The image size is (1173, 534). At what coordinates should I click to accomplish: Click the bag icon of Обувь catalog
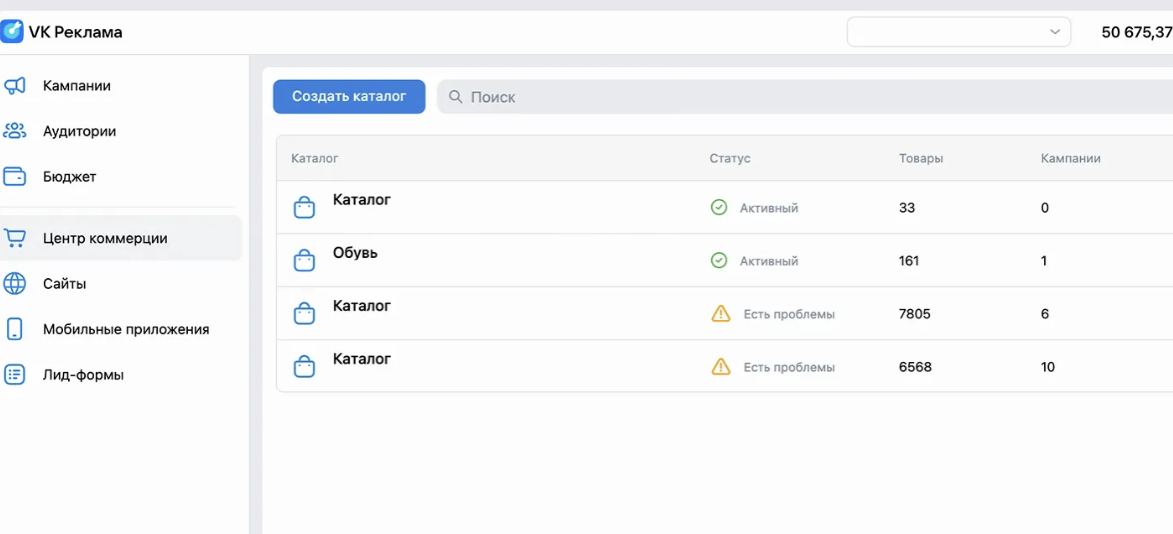pos(304,260)
